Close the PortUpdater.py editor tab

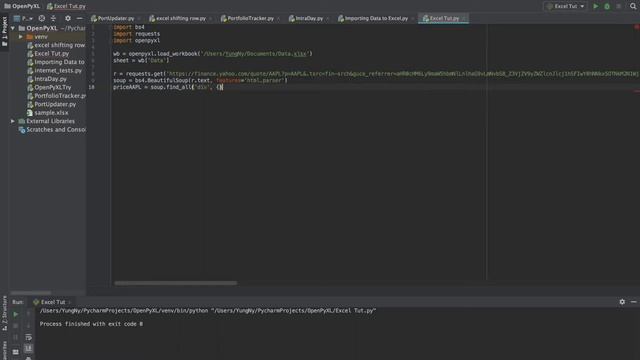pyautogui.click(x=139, y=19)
